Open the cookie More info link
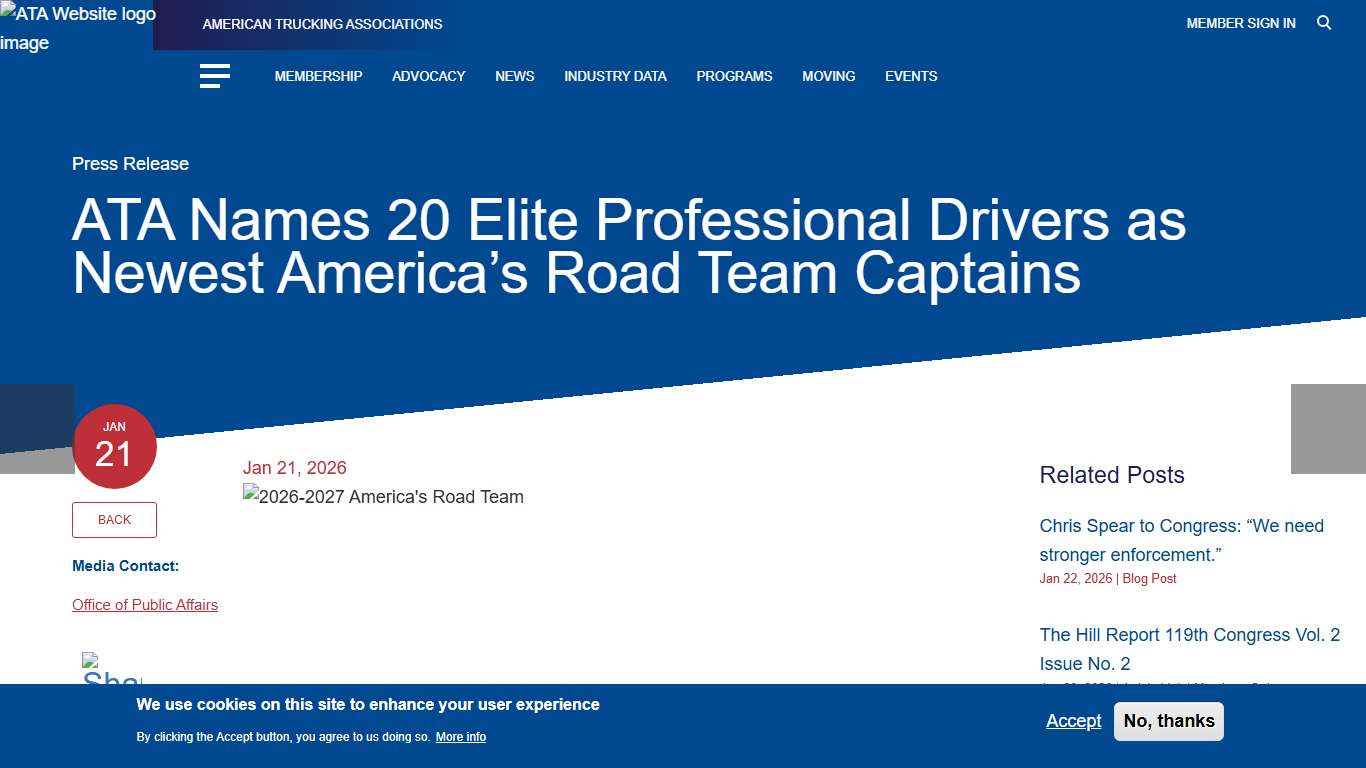The image size is (1366, 768). 460,737
